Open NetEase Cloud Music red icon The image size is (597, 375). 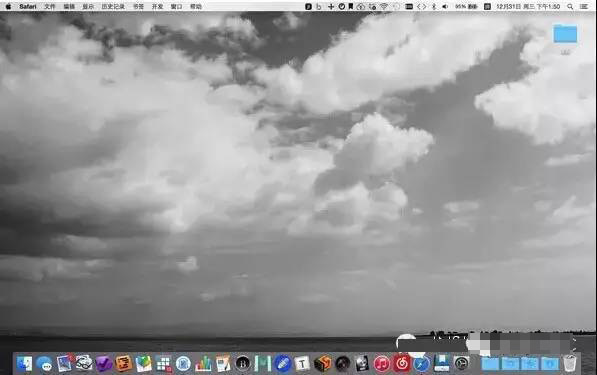click(x=402, y=364)
